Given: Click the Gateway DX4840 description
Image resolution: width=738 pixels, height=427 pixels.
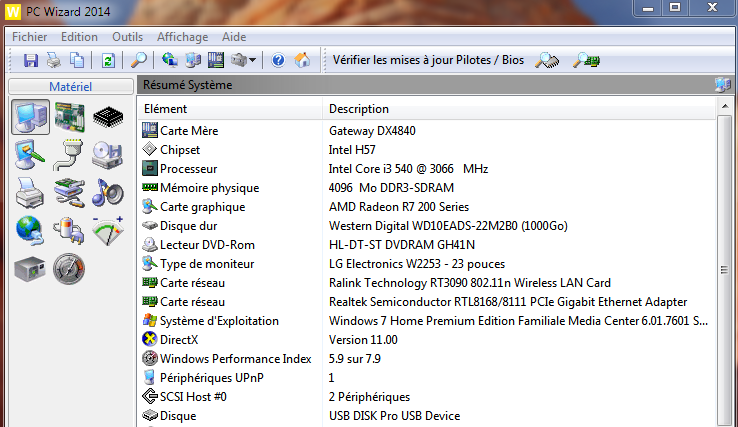Looking at the screenshot, I should (x=372, y=131).
